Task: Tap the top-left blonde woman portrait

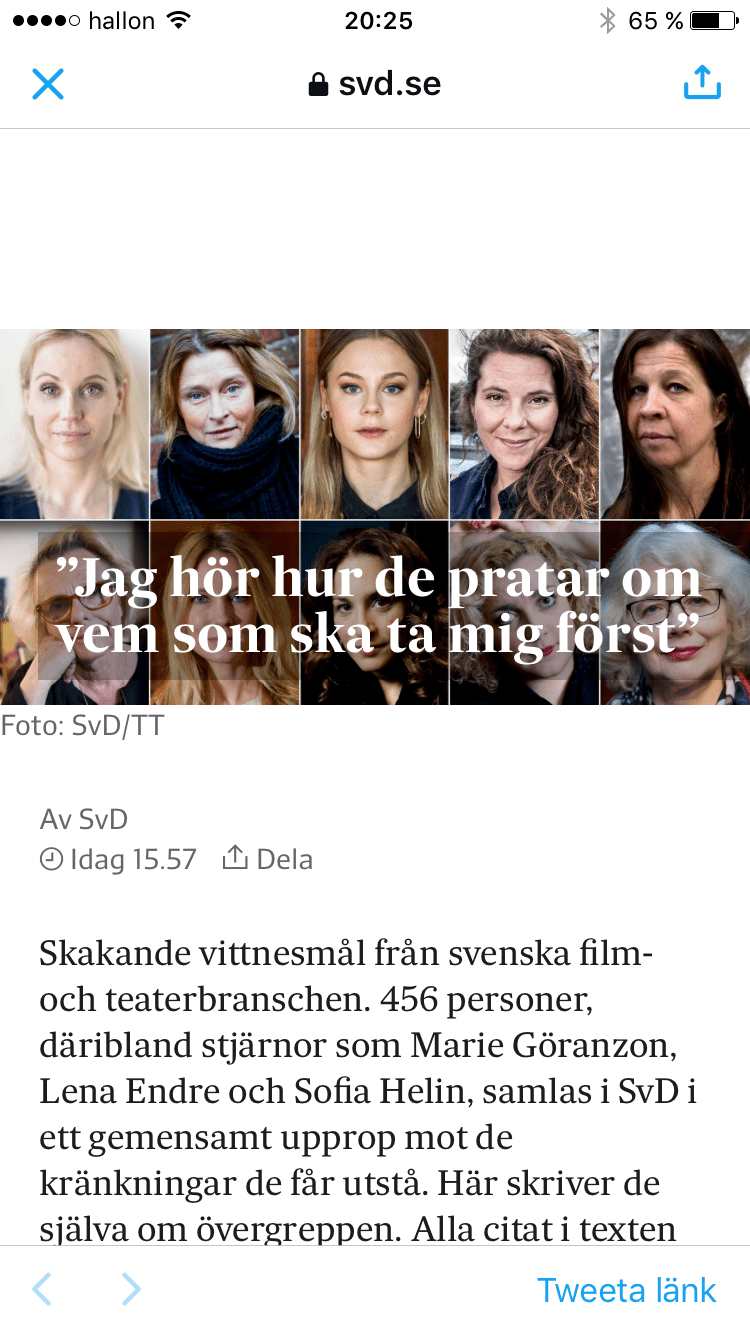Action: point(74,424)
